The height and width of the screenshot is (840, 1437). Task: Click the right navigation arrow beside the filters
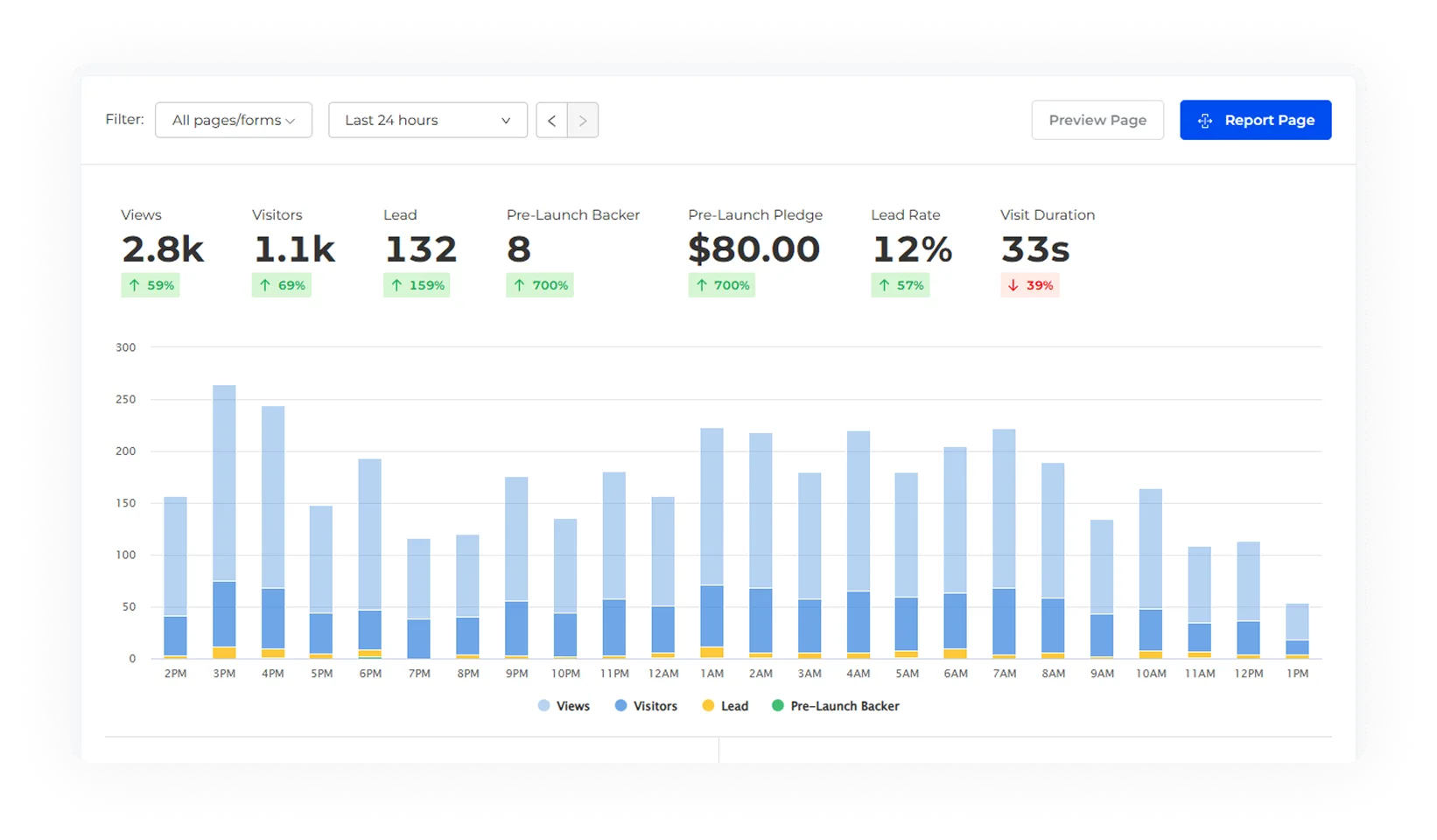coord(582,120)
